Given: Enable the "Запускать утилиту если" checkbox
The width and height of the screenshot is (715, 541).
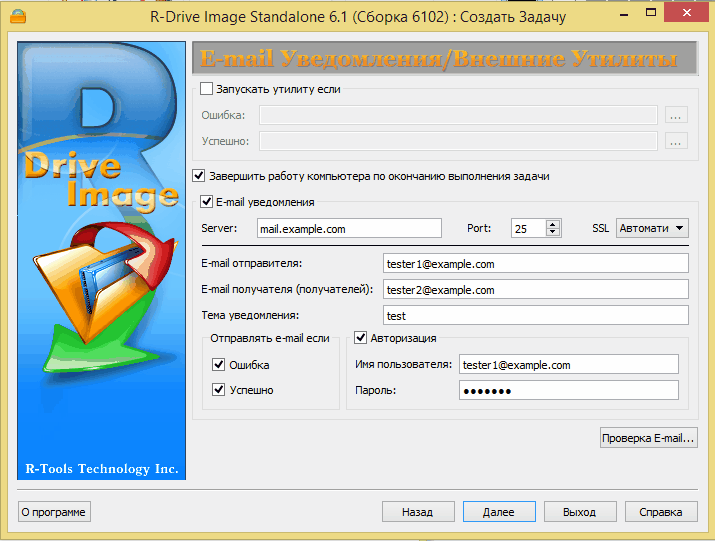Looking at the screenshot, I should point(207,88).
